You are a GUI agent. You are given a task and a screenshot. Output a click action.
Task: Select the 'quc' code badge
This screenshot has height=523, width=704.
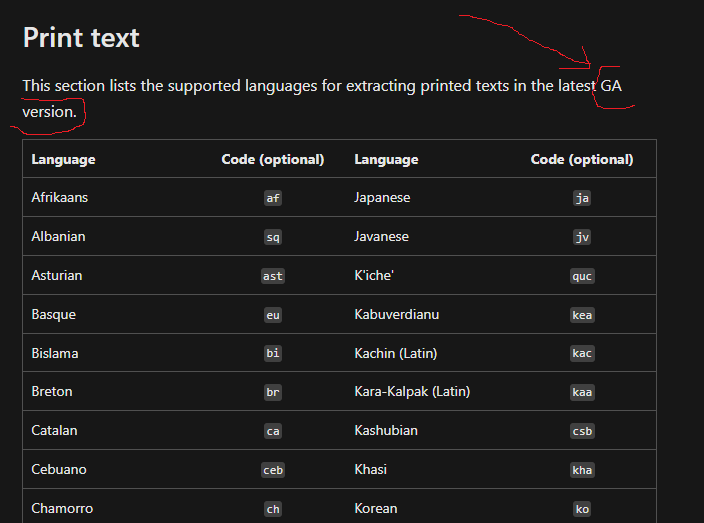[x=582, y=276]
